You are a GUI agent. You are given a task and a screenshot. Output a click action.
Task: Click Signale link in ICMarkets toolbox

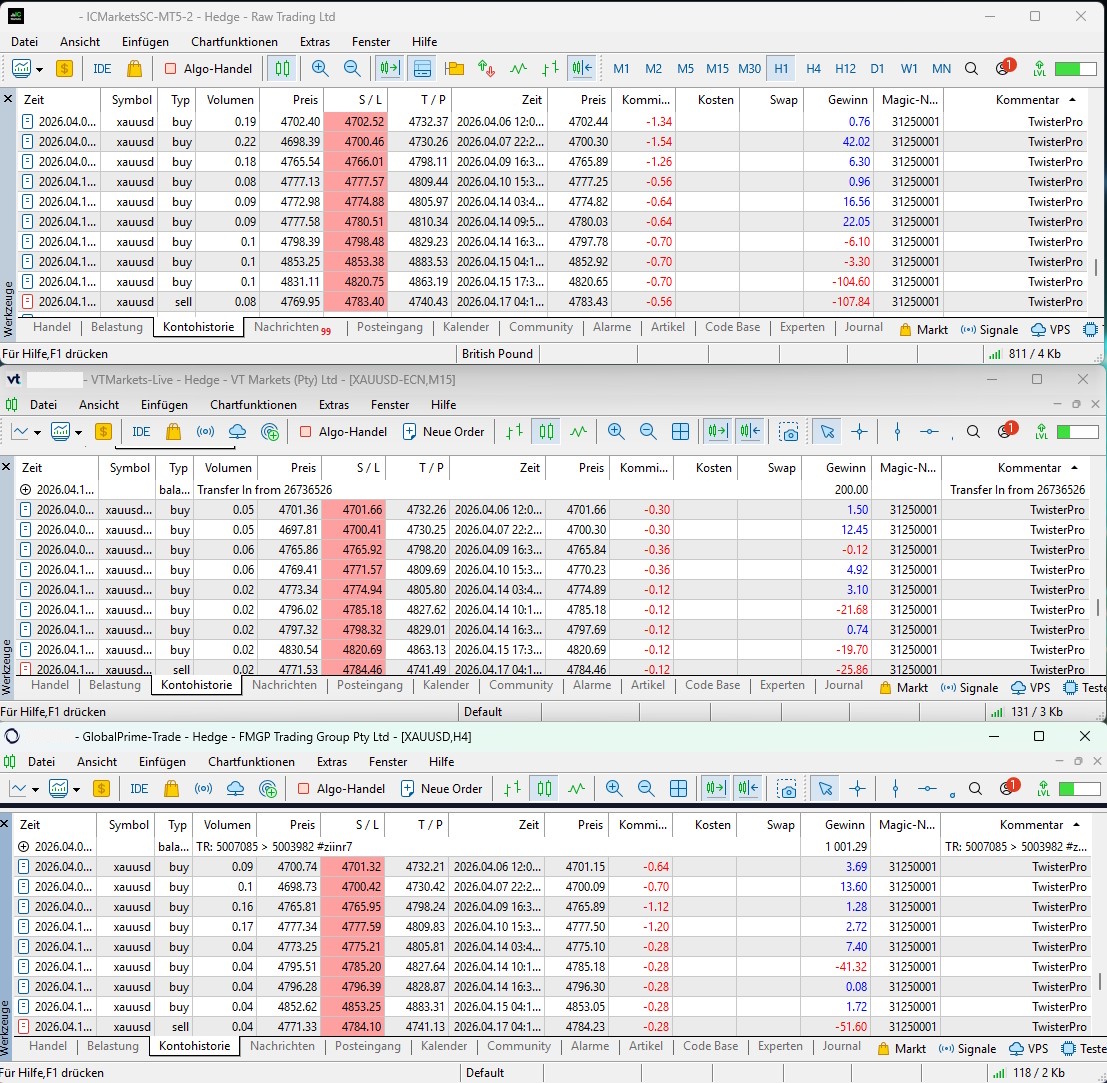coord(989,330)
